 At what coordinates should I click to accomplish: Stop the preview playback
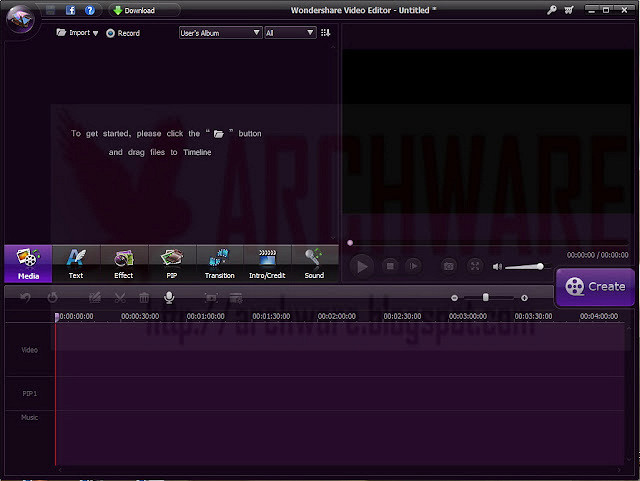pyautogui.click(x=390, y=266)
